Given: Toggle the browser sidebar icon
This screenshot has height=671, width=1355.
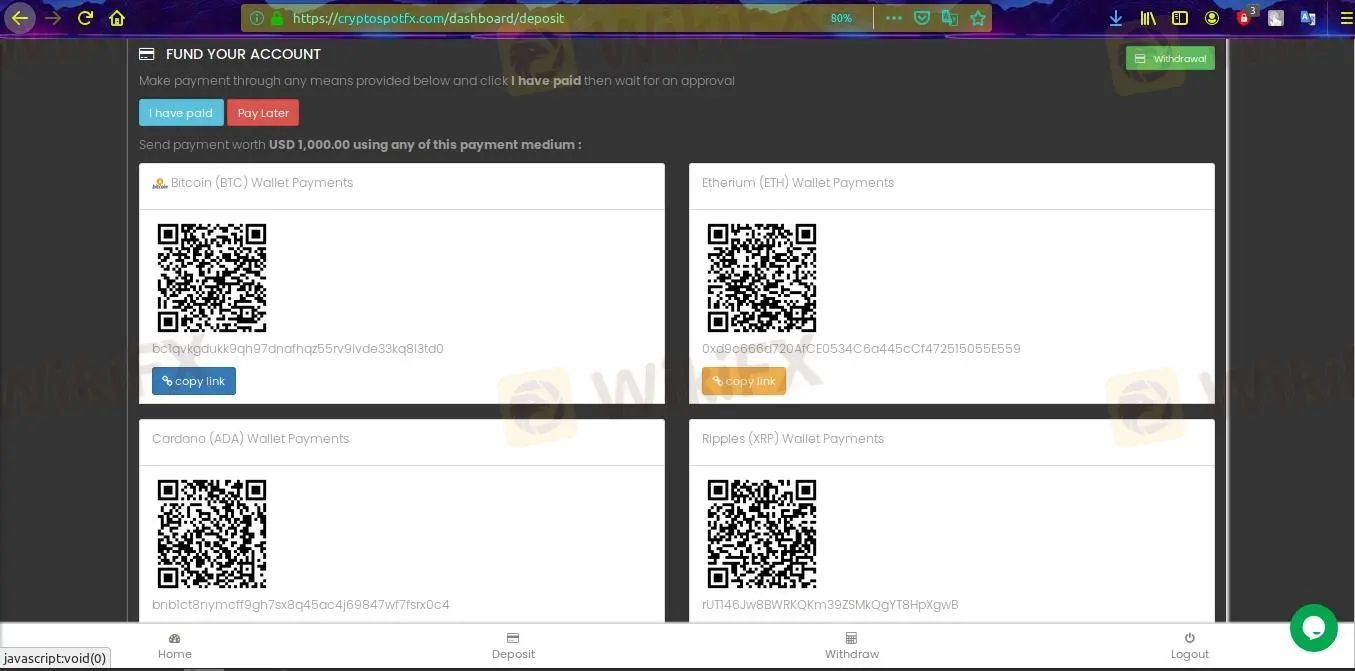Looking at the screenshot, I should (x=1179, y=18).
